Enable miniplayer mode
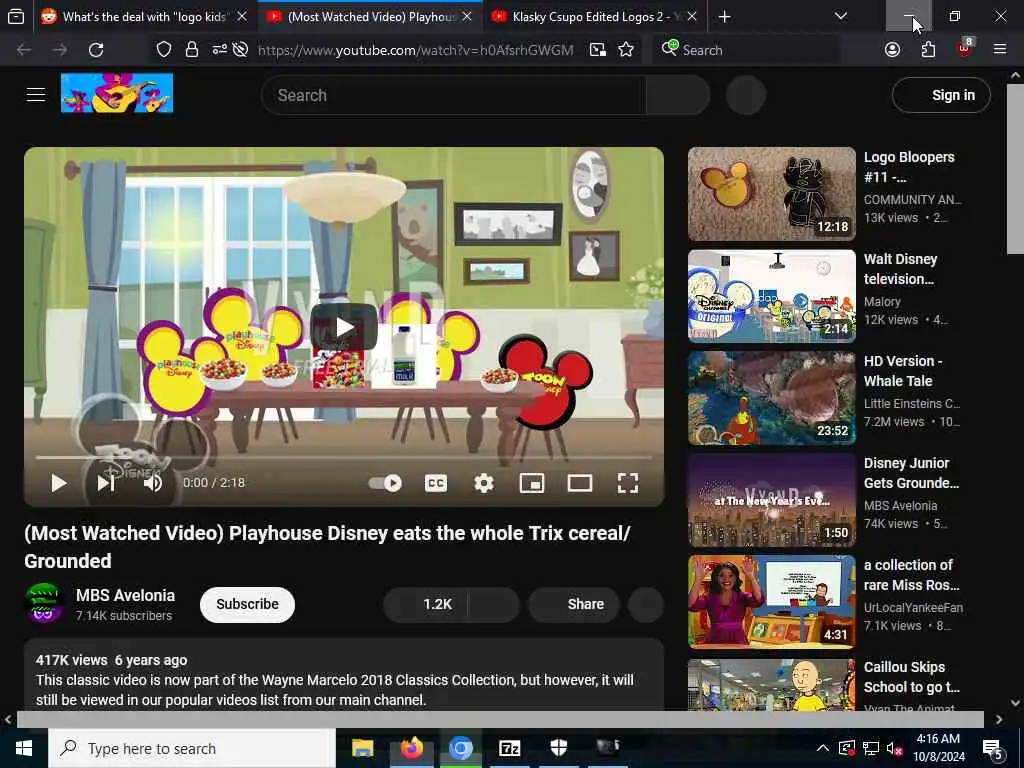The width and height of the screenshot is (1024, 768). (532, 483)
